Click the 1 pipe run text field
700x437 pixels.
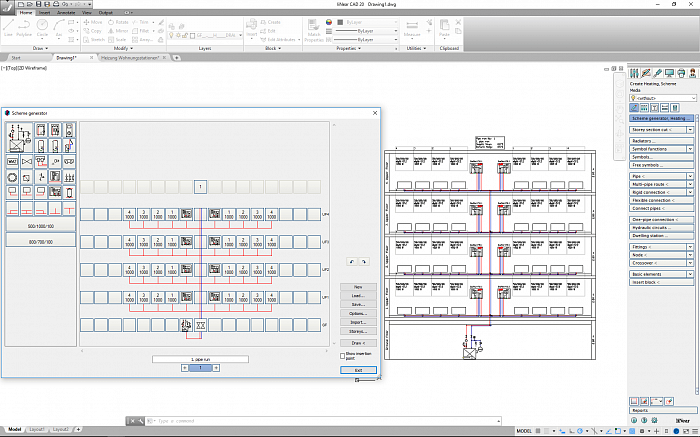click(200, 359)
